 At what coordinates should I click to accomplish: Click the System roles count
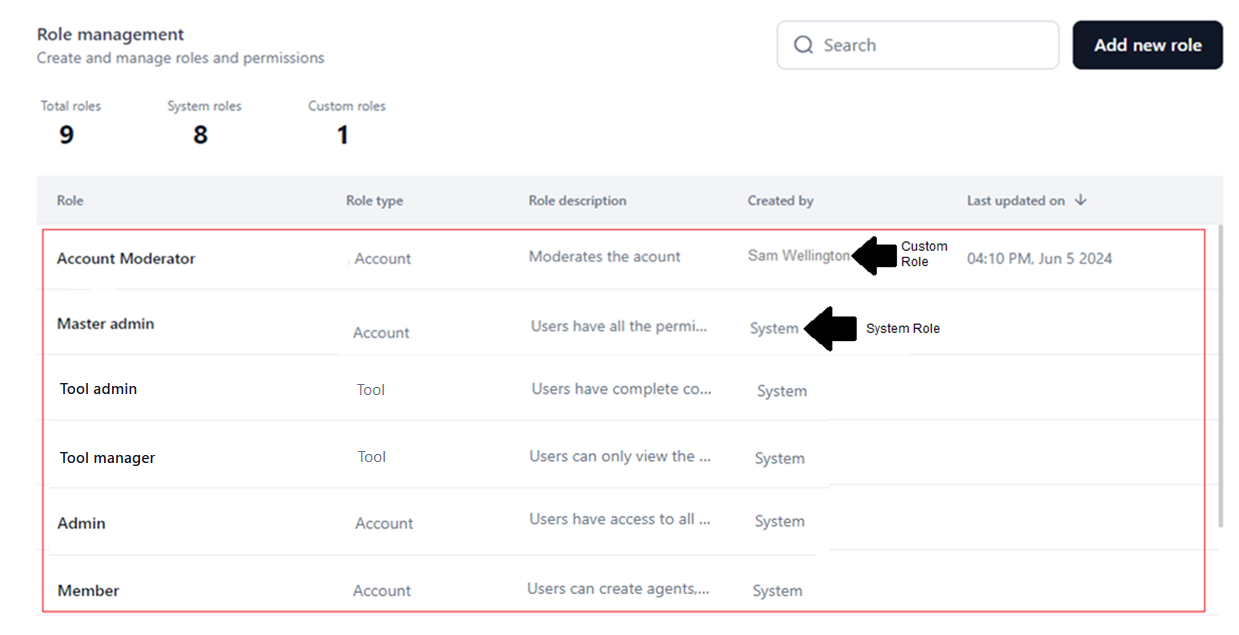200,135
